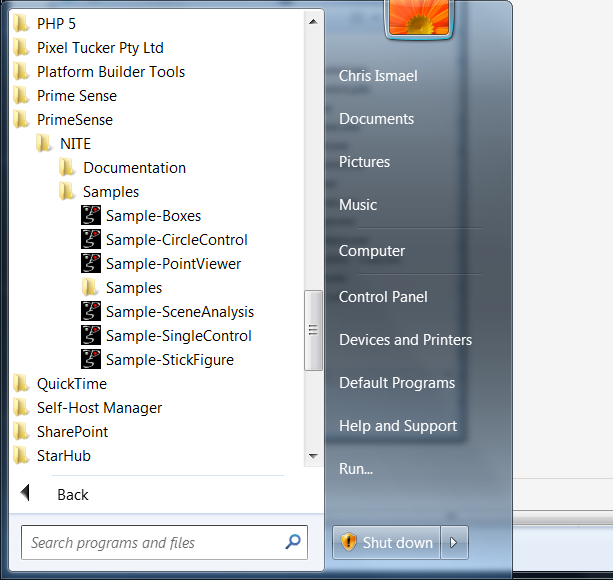Screen dimensions: 613x580
Task: Expand the Documentation folder
Action: coord(134,168)
